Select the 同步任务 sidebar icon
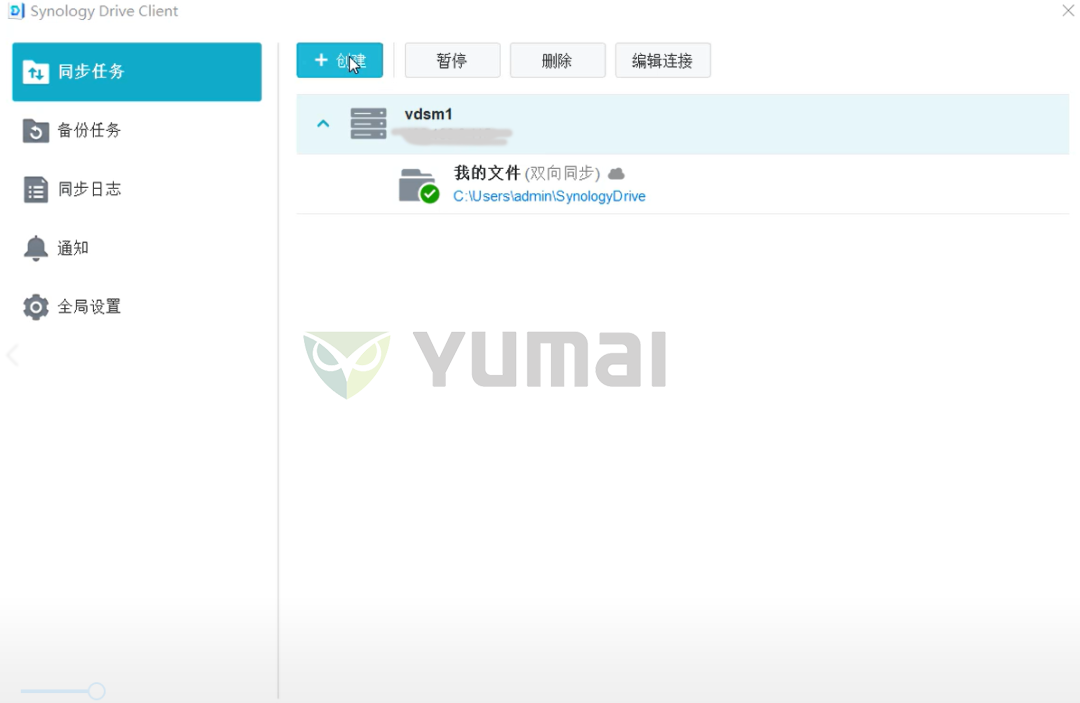1080x703 pixels. pyautogui.click(x=36, y=71)
